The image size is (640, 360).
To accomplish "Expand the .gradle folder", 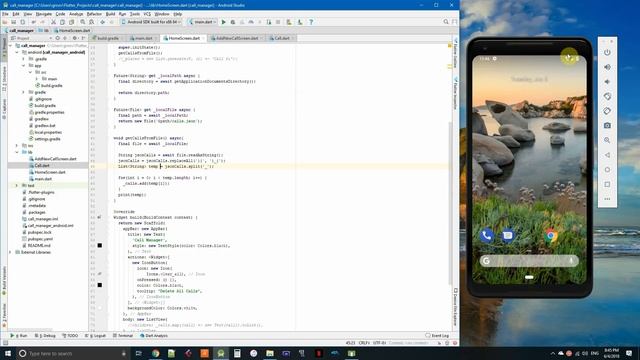I will click(24, 59).
